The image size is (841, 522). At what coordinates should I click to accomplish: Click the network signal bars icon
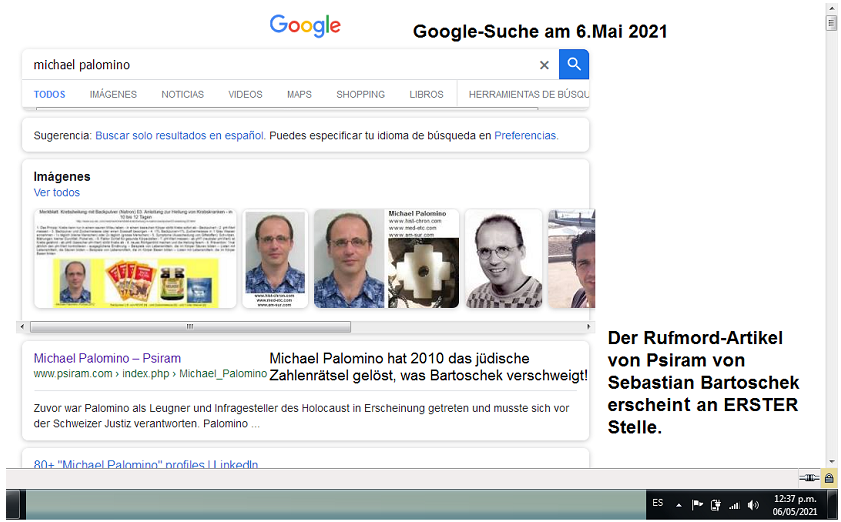click(x=734, y=505)
